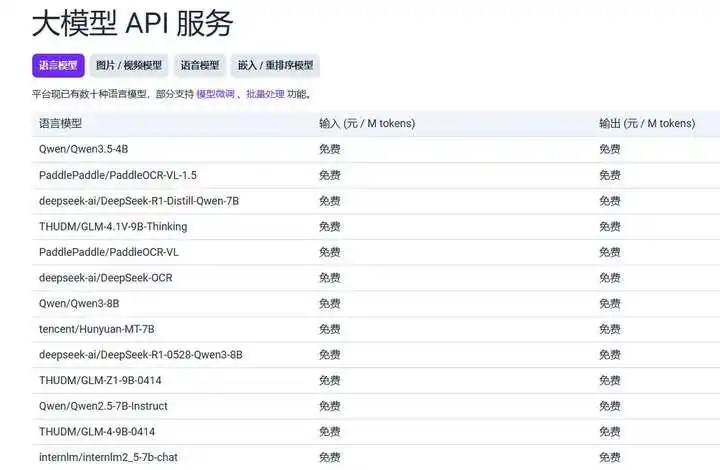
Task: Select Qwen/Qwen3-8B model name
Action: [79, 303]
